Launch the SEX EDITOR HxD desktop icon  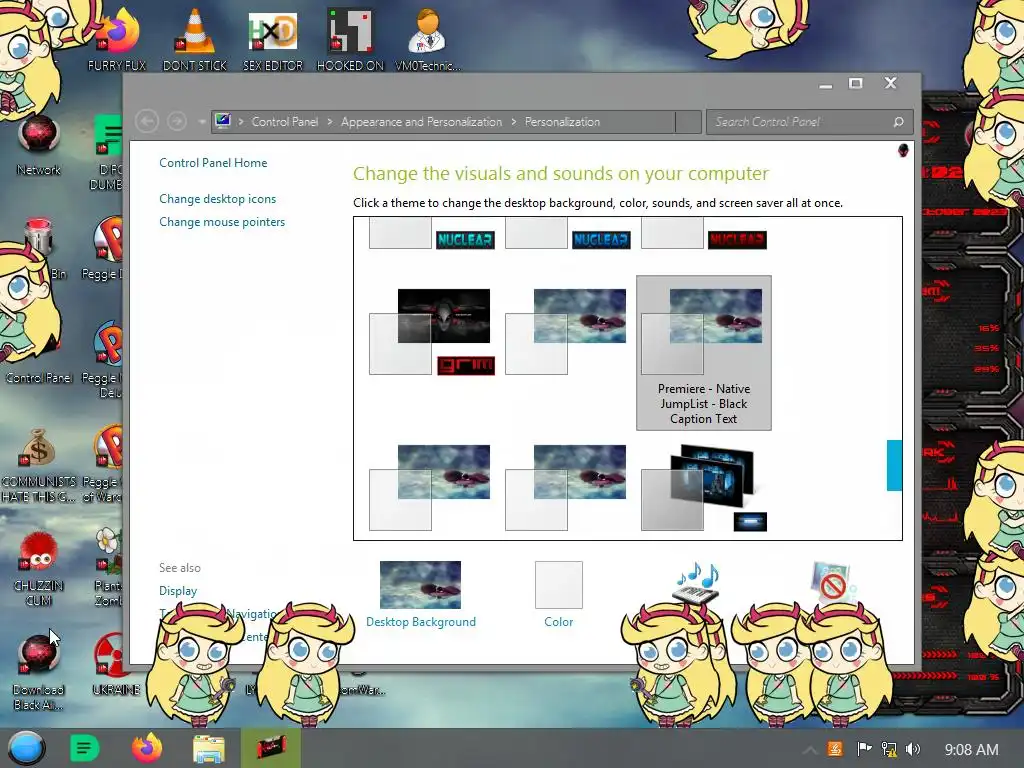coord(273,39)
